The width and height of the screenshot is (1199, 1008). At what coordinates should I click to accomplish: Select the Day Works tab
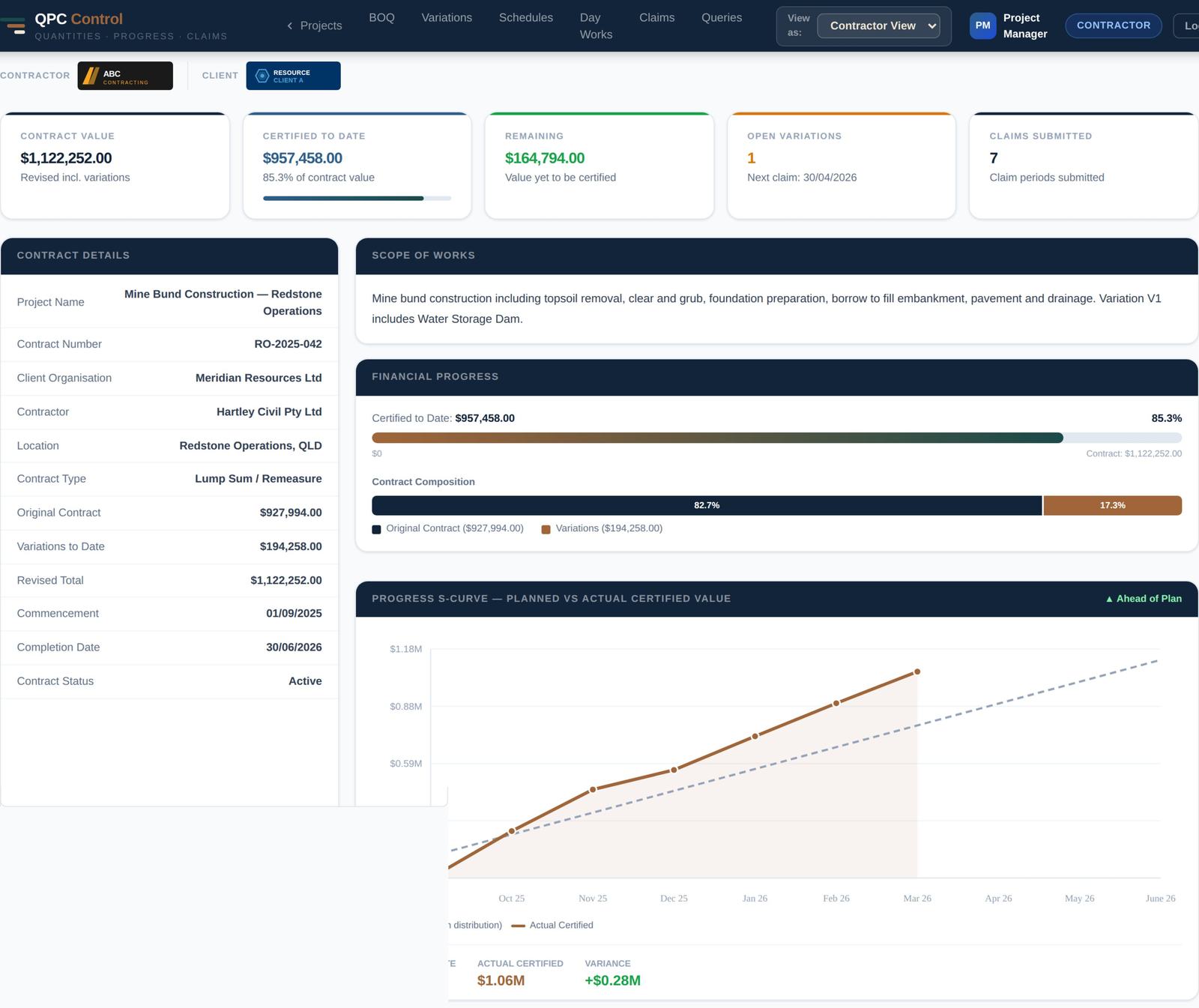click(x=596, y=25)
